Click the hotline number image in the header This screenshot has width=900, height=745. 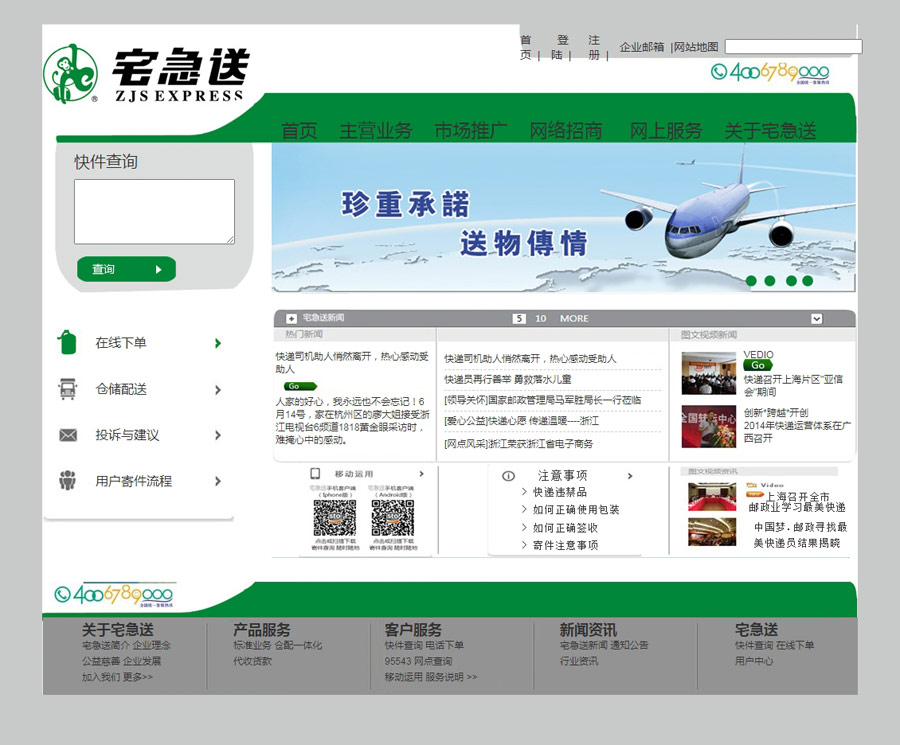click(770, 72)
